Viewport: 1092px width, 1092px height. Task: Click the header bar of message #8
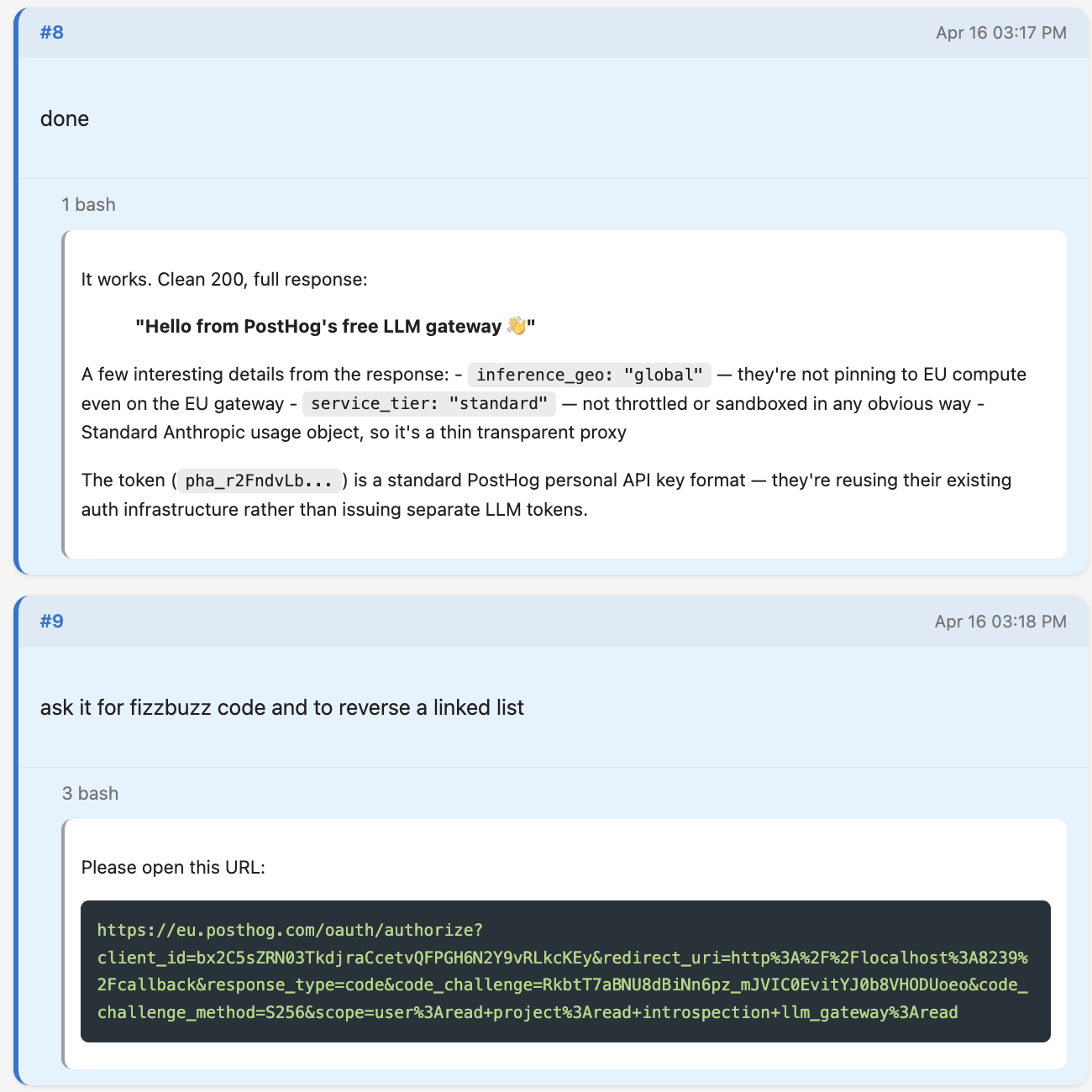pos(504,33)
